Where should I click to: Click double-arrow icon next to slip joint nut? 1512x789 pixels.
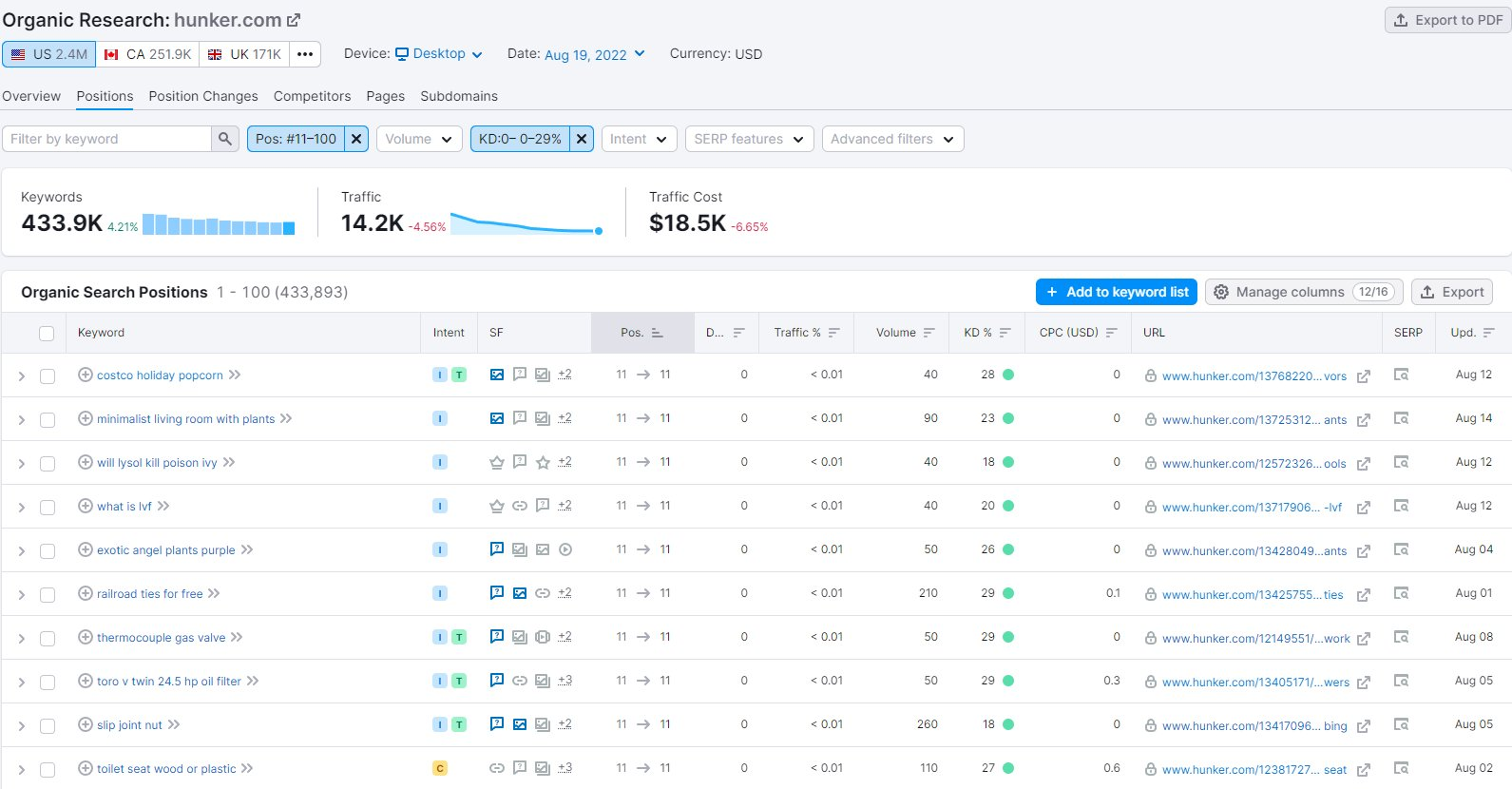coord(174,724)
